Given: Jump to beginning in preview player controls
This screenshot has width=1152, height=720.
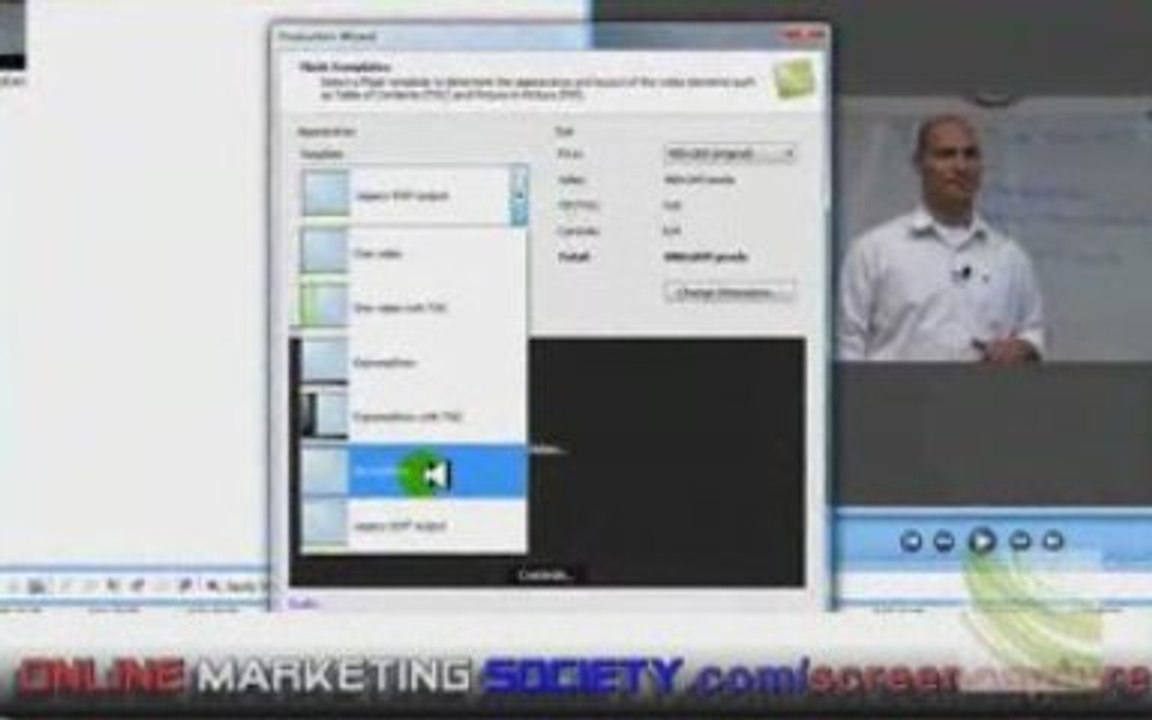Looking at the screenshot, I should (x=911, y=541).
